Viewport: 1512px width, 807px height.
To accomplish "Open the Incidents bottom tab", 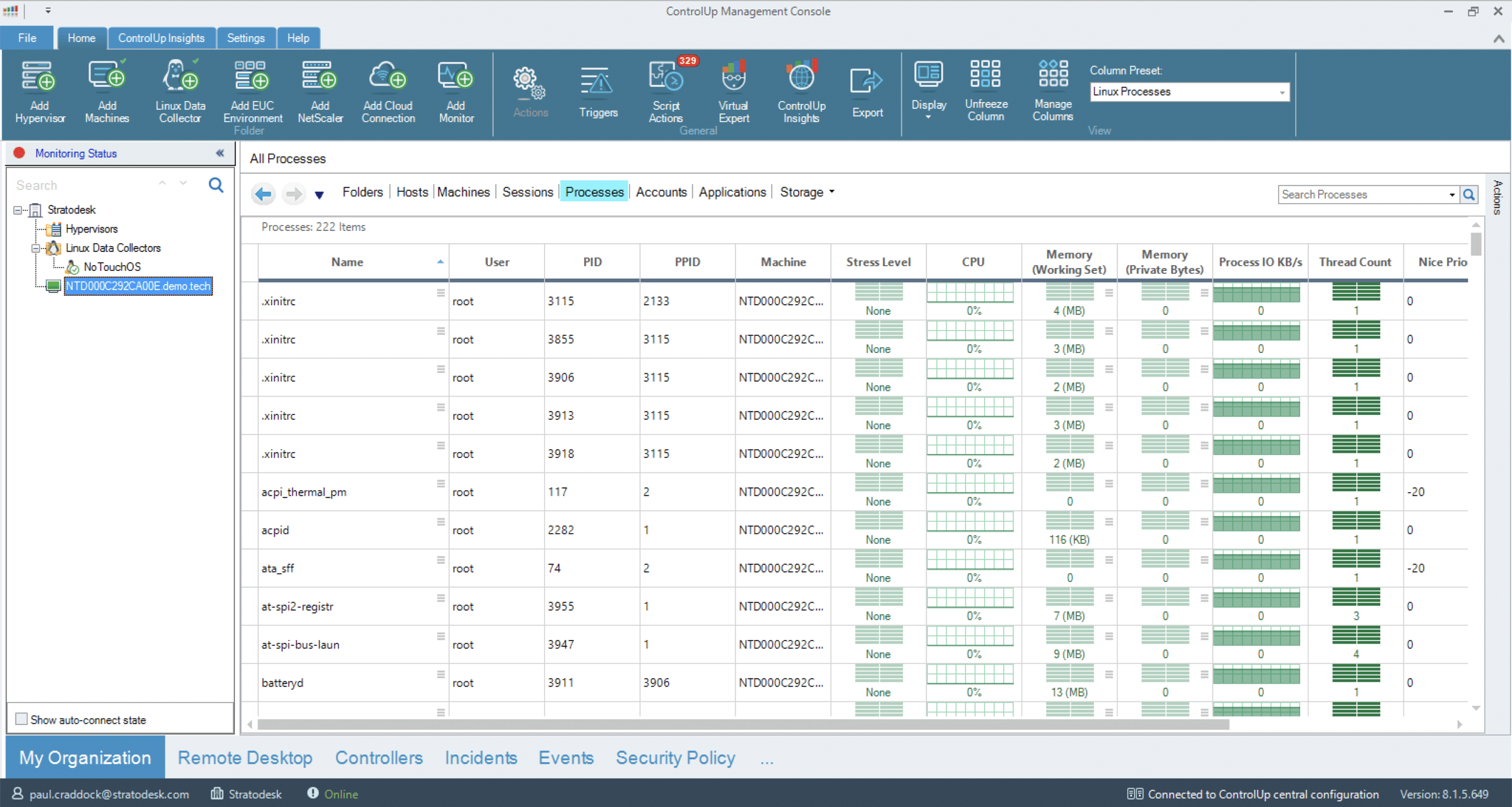I will (x=481, y=757).
